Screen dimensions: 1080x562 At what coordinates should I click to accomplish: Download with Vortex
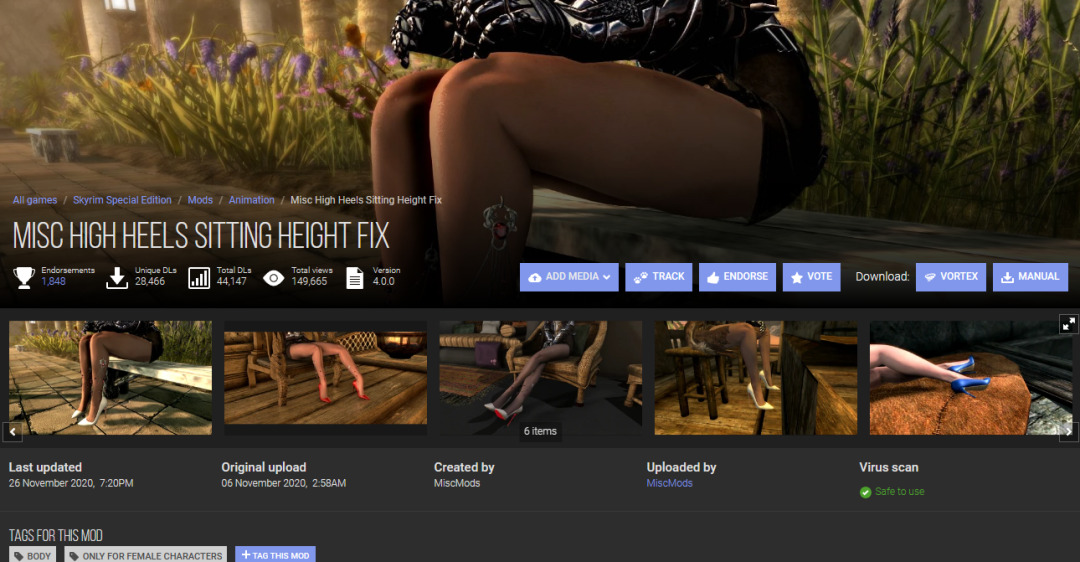click(x=951, y=277)
